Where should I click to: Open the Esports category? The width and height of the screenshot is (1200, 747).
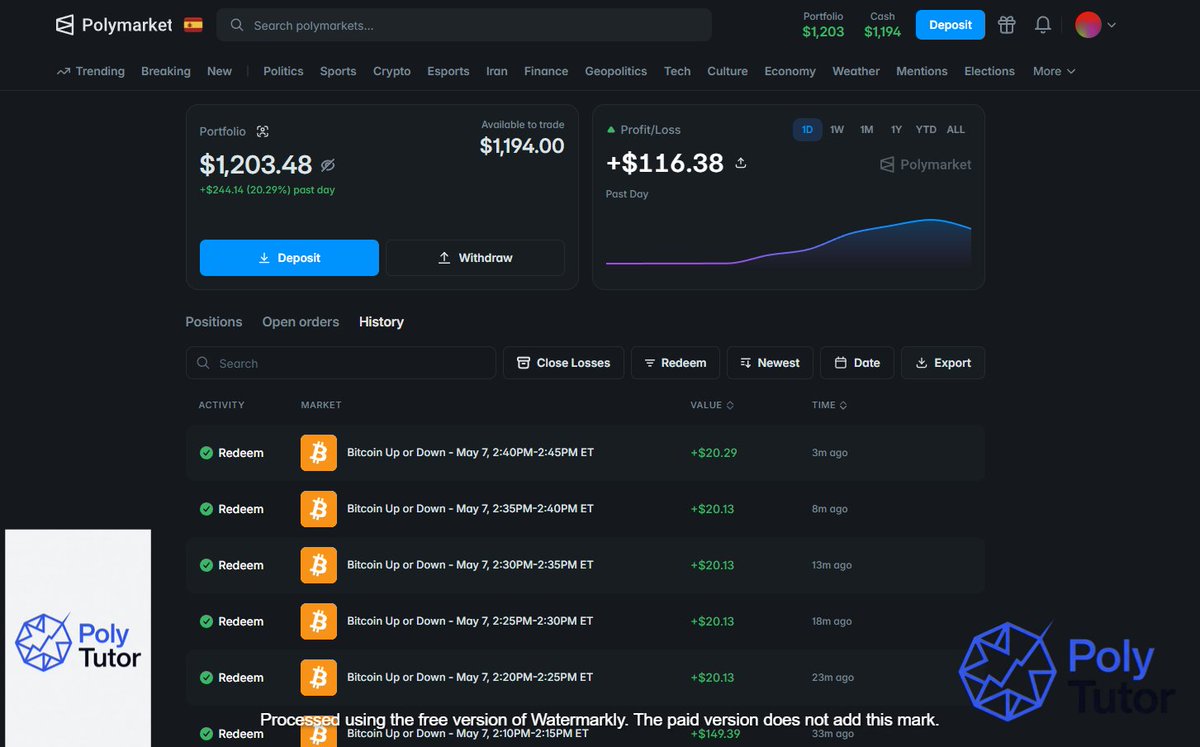point(448,71)
